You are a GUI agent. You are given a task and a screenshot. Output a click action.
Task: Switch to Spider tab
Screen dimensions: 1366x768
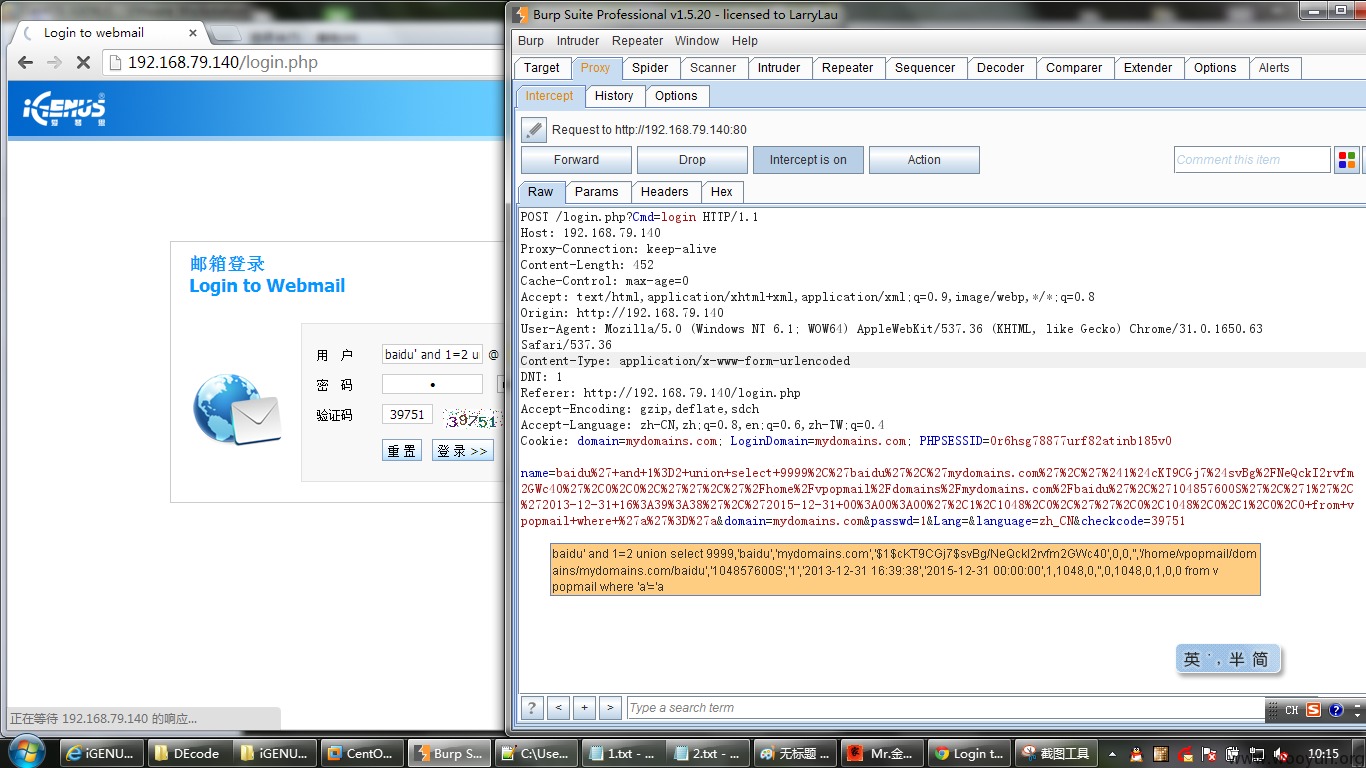pyautogui.click(x=650, y=68)
